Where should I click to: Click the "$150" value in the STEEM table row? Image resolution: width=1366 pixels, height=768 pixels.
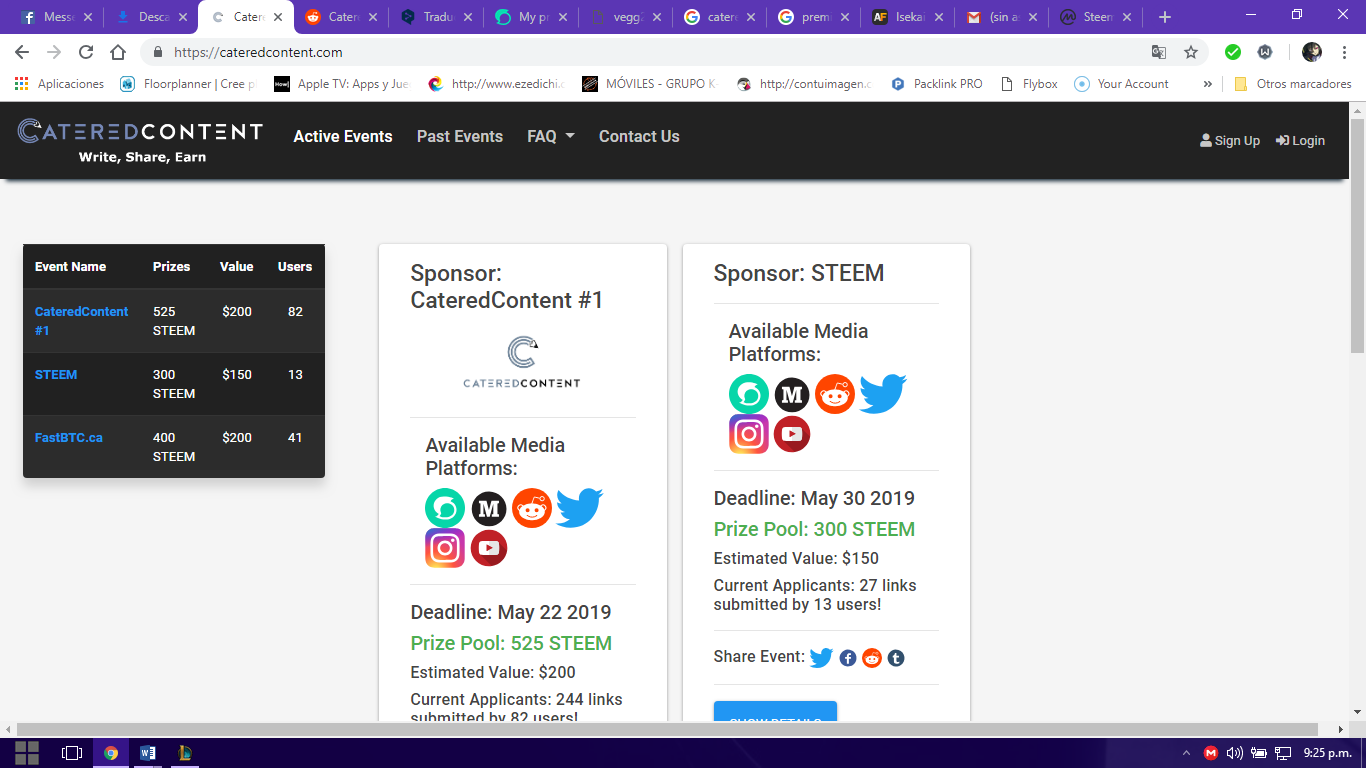pyautogui.click(x=237, y=374)
